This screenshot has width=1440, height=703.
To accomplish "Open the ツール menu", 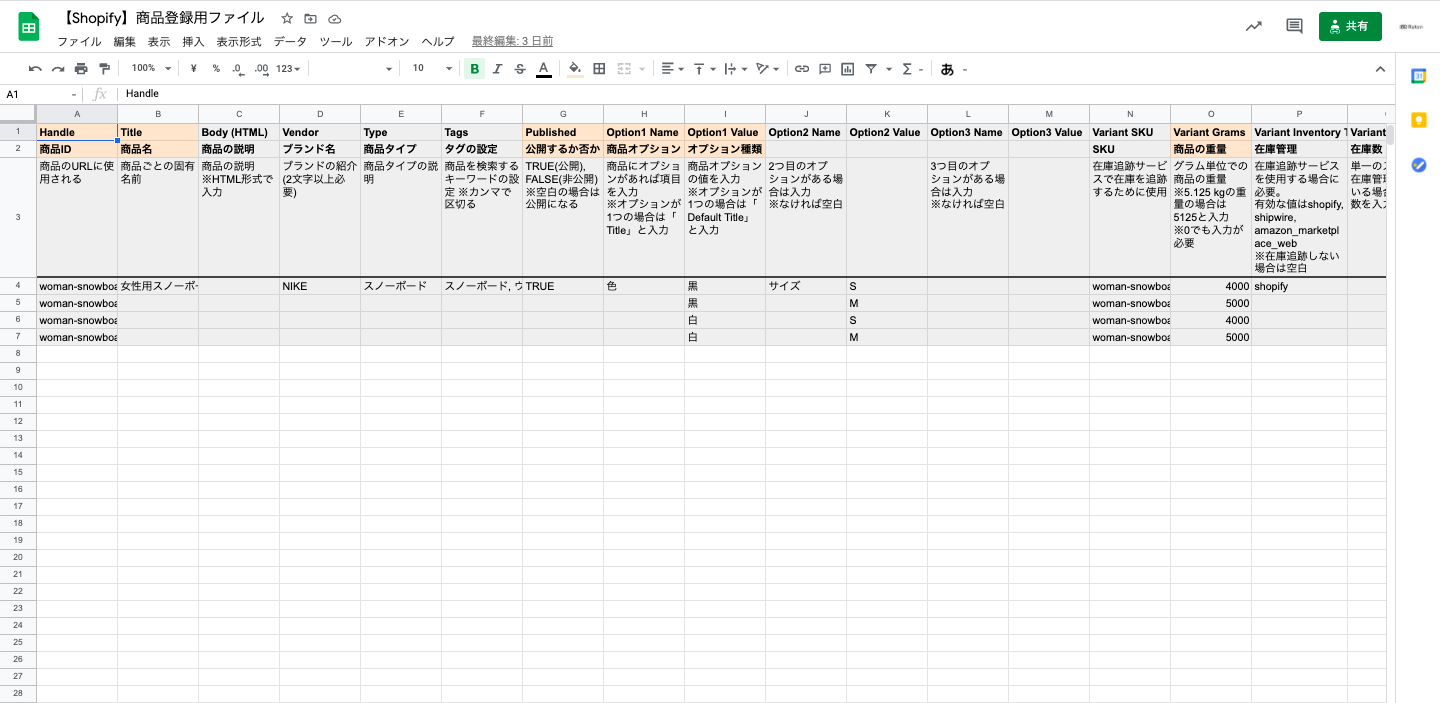I will click(x=336, y=42).
